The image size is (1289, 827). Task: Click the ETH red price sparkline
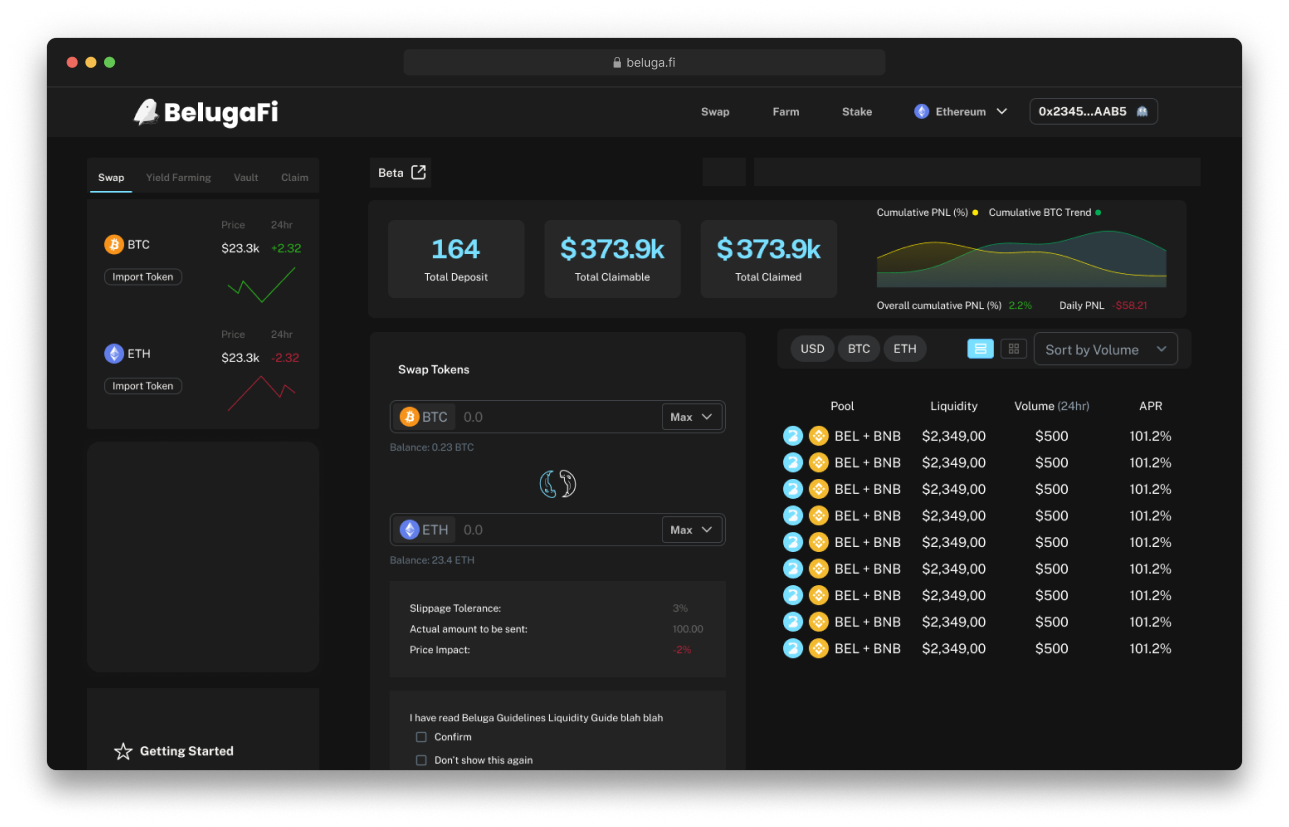pyautogui.click(x=261, y=393)
